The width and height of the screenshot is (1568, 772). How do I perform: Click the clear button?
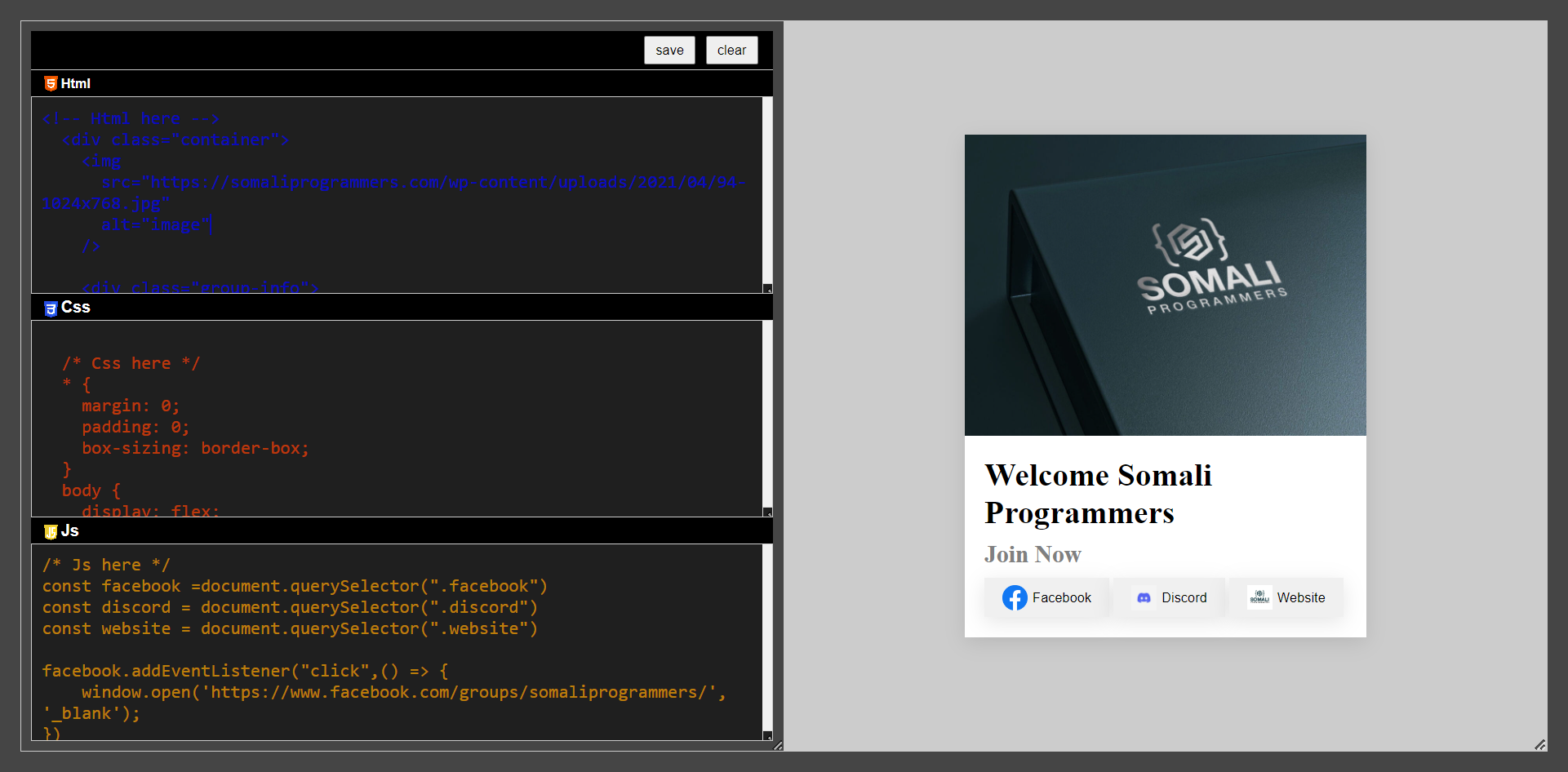point(731,50)
